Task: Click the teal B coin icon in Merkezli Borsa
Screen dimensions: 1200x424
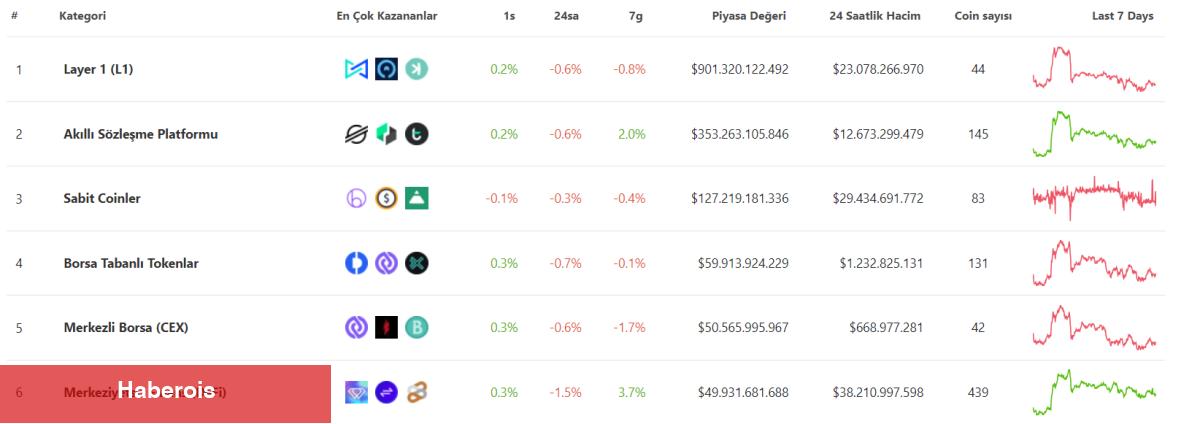Action: 417,327
